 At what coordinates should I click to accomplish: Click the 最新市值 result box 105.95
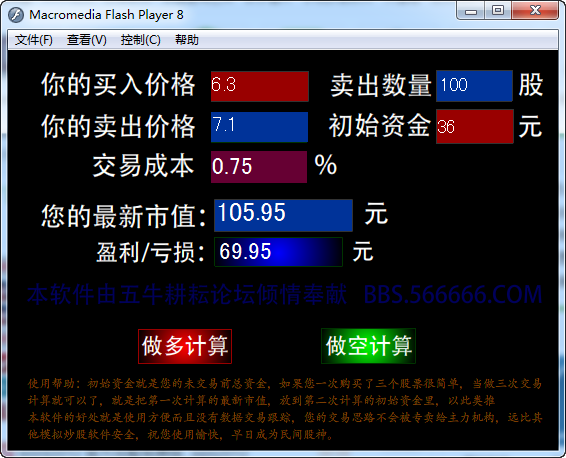(283, 215)
